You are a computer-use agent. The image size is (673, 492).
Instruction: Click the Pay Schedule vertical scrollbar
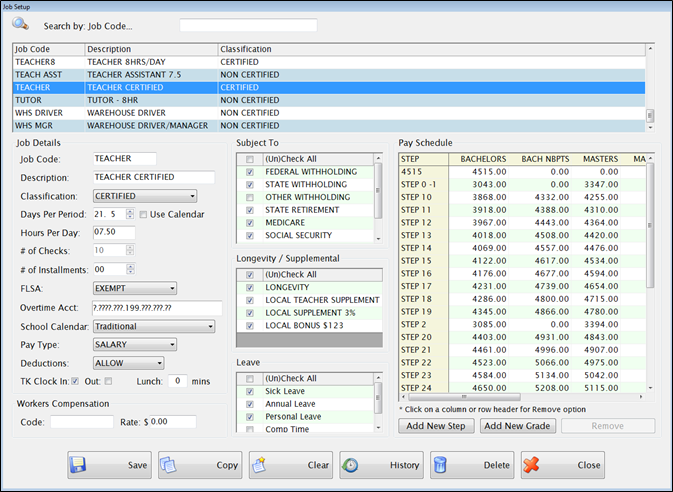coord(650,273)
